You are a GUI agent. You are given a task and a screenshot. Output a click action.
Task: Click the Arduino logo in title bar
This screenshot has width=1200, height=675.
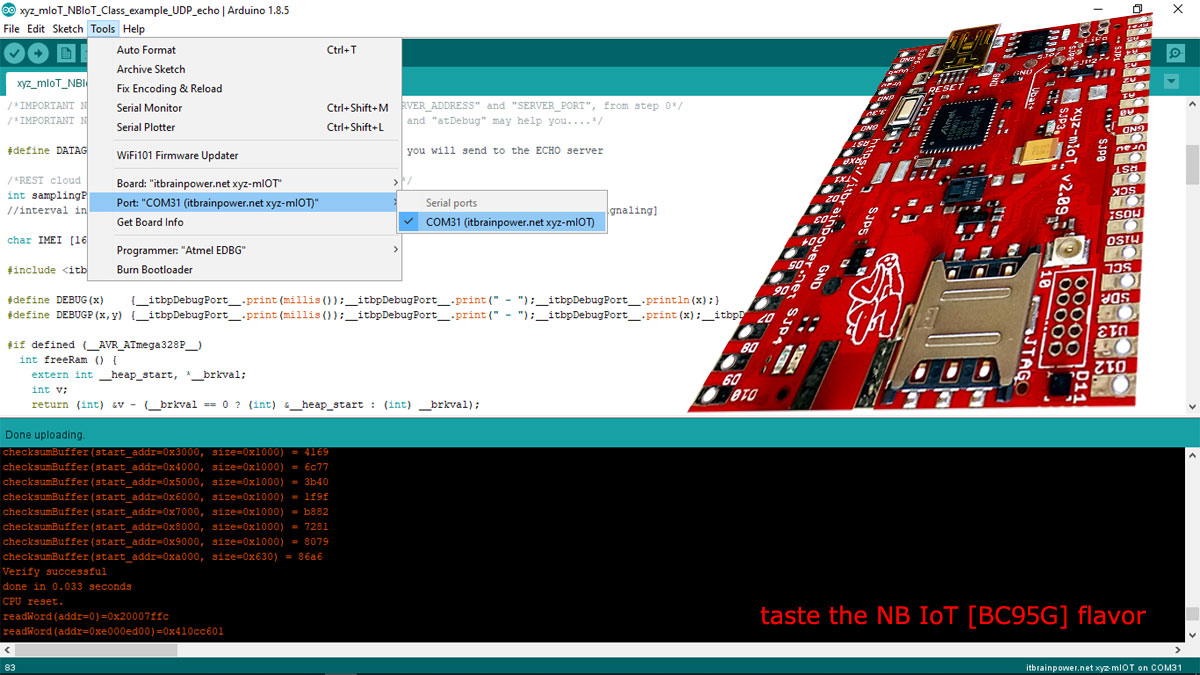click(9, 9)
